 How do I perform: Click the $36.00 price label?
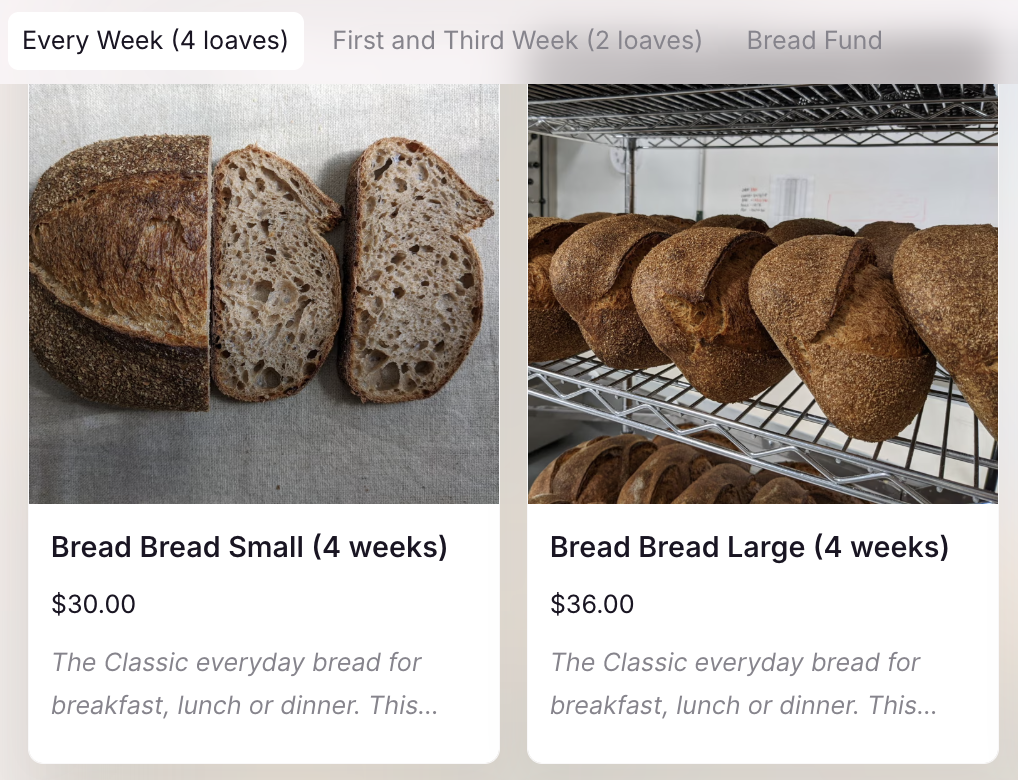[592, 604]
